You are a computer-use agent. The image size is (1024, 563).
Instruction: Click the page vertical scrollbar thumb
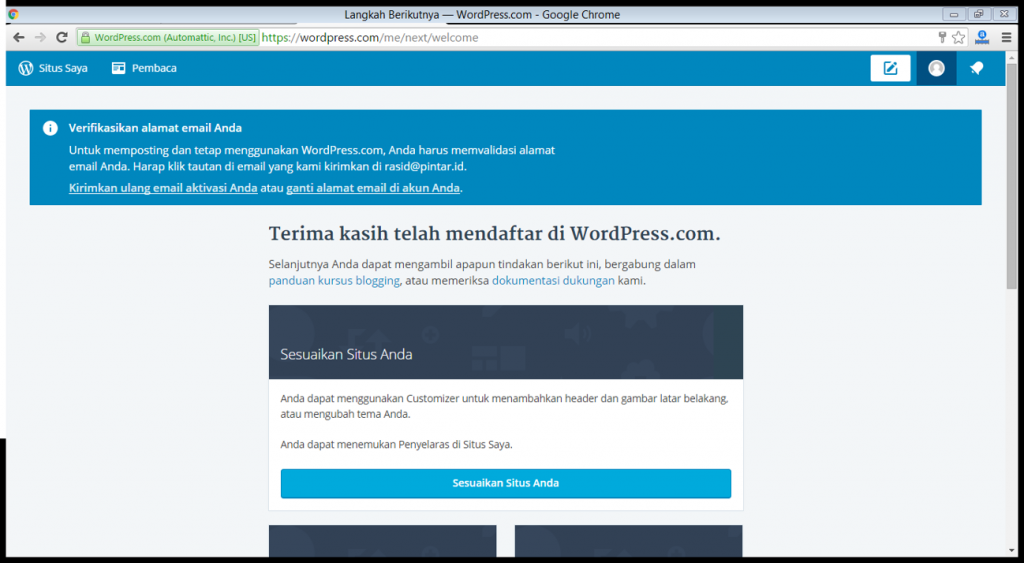point(1012,176)
